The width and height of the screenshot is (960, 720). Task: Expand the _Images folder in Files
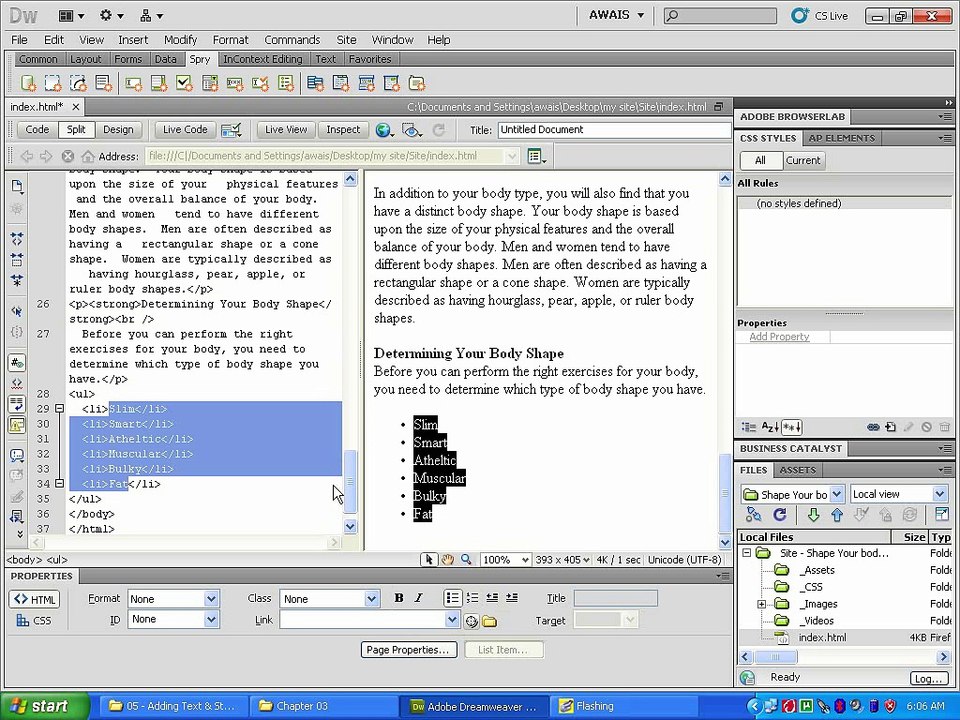click(761, 604)
